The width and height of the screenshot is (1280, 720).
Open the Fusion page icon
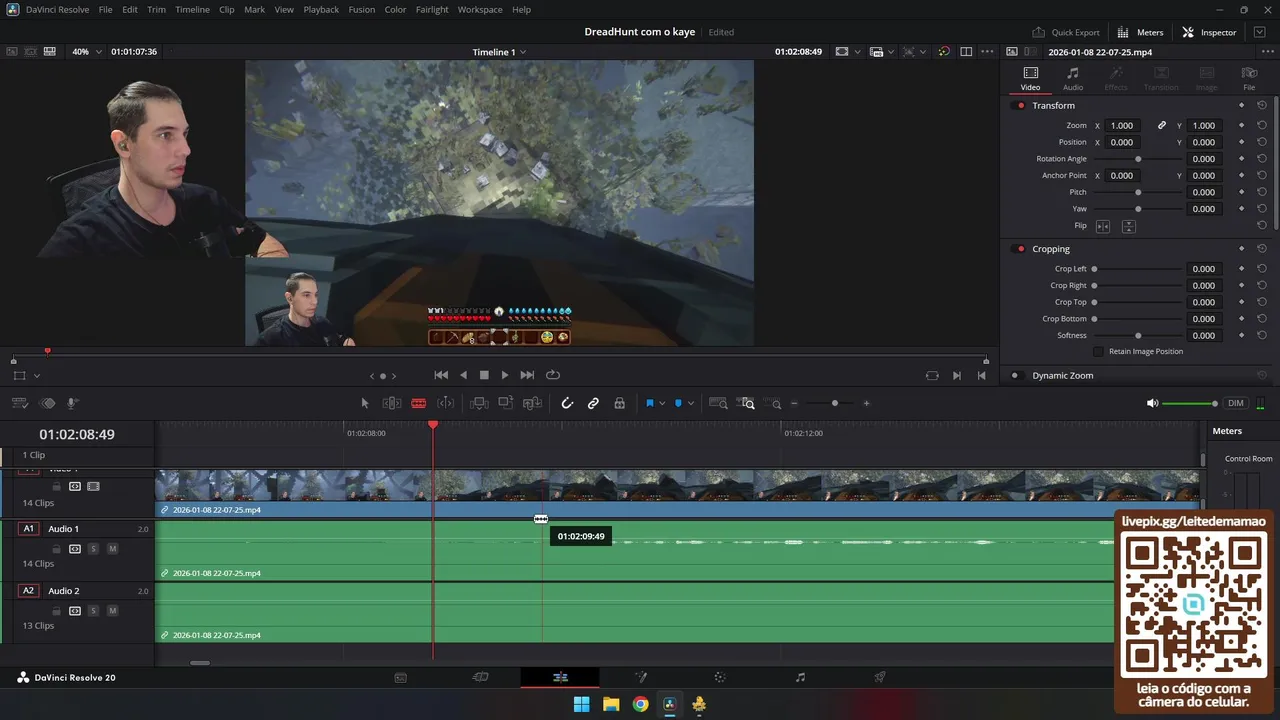641,677
